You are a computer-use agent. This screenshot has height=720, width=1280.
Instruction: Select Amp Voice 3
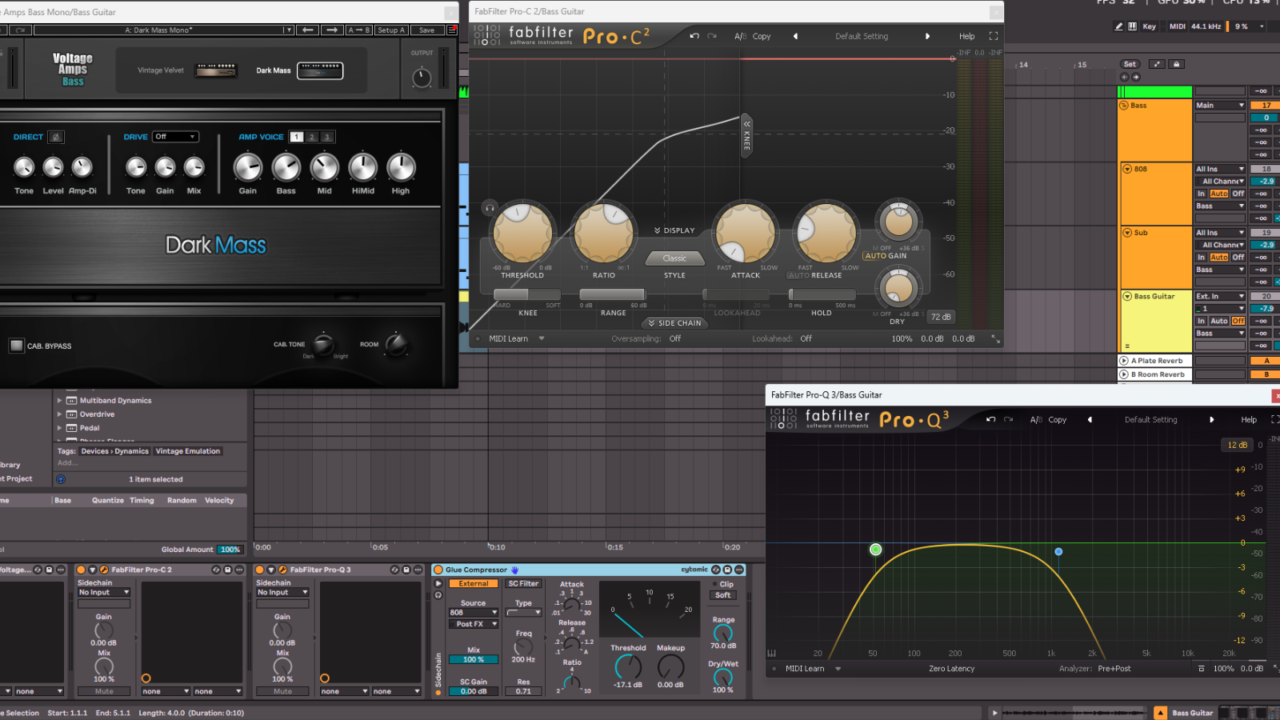(327, 137)
